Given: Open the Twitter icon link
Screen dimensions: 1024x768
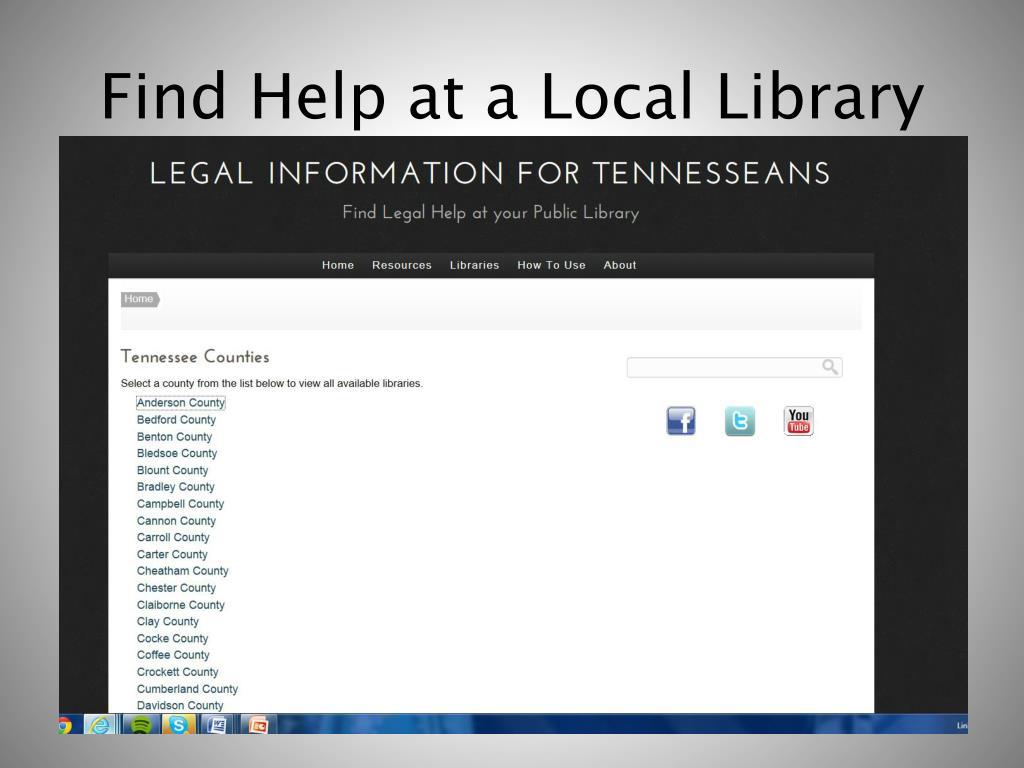Looking at the screenshot, I should [x=740, y=421].
